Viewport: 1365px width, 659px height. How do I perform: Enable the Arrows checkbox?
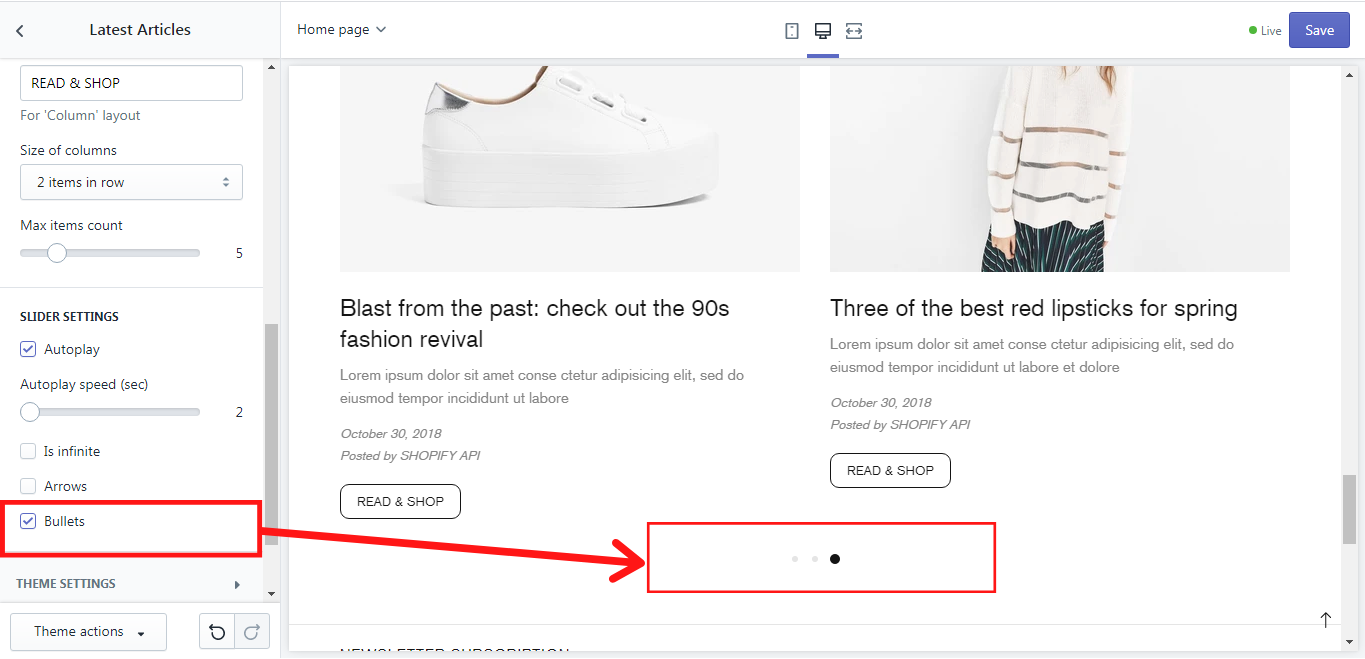(28, 486)
